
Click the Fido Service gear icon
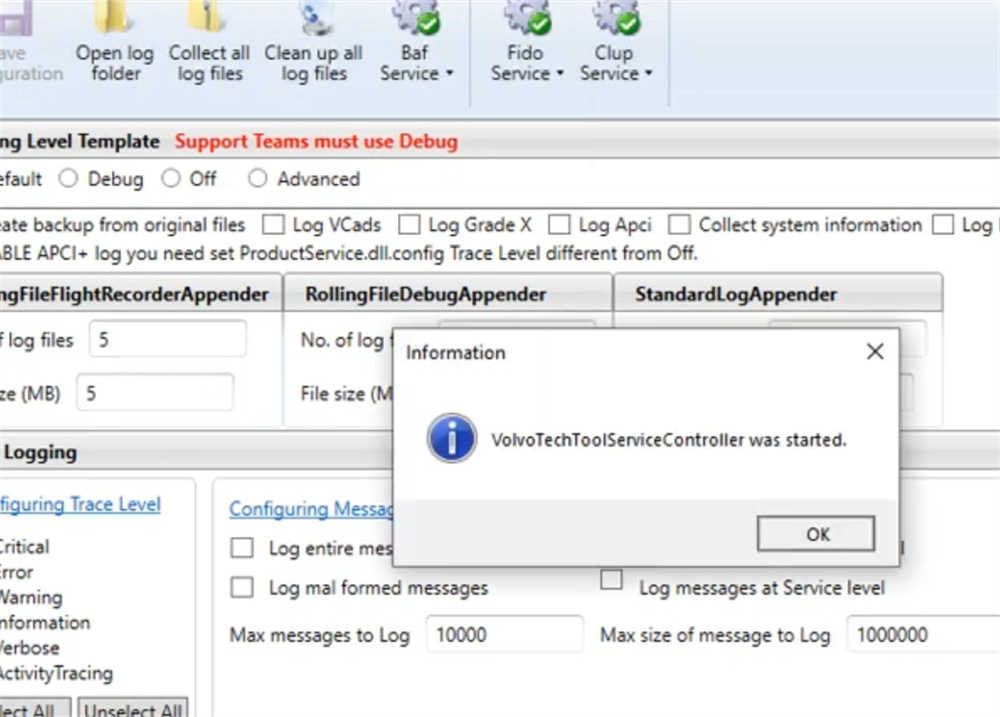click(x=527, y=17)
